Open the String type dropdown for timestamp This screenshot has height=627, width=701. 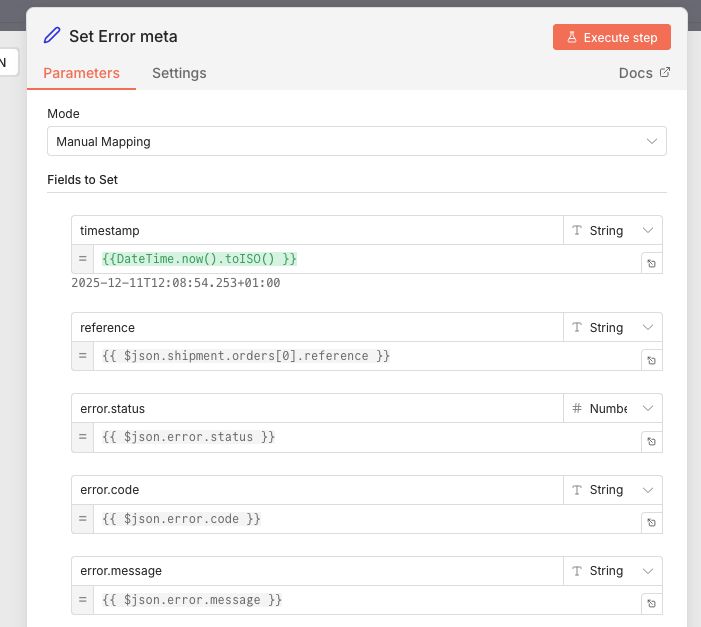612,231
